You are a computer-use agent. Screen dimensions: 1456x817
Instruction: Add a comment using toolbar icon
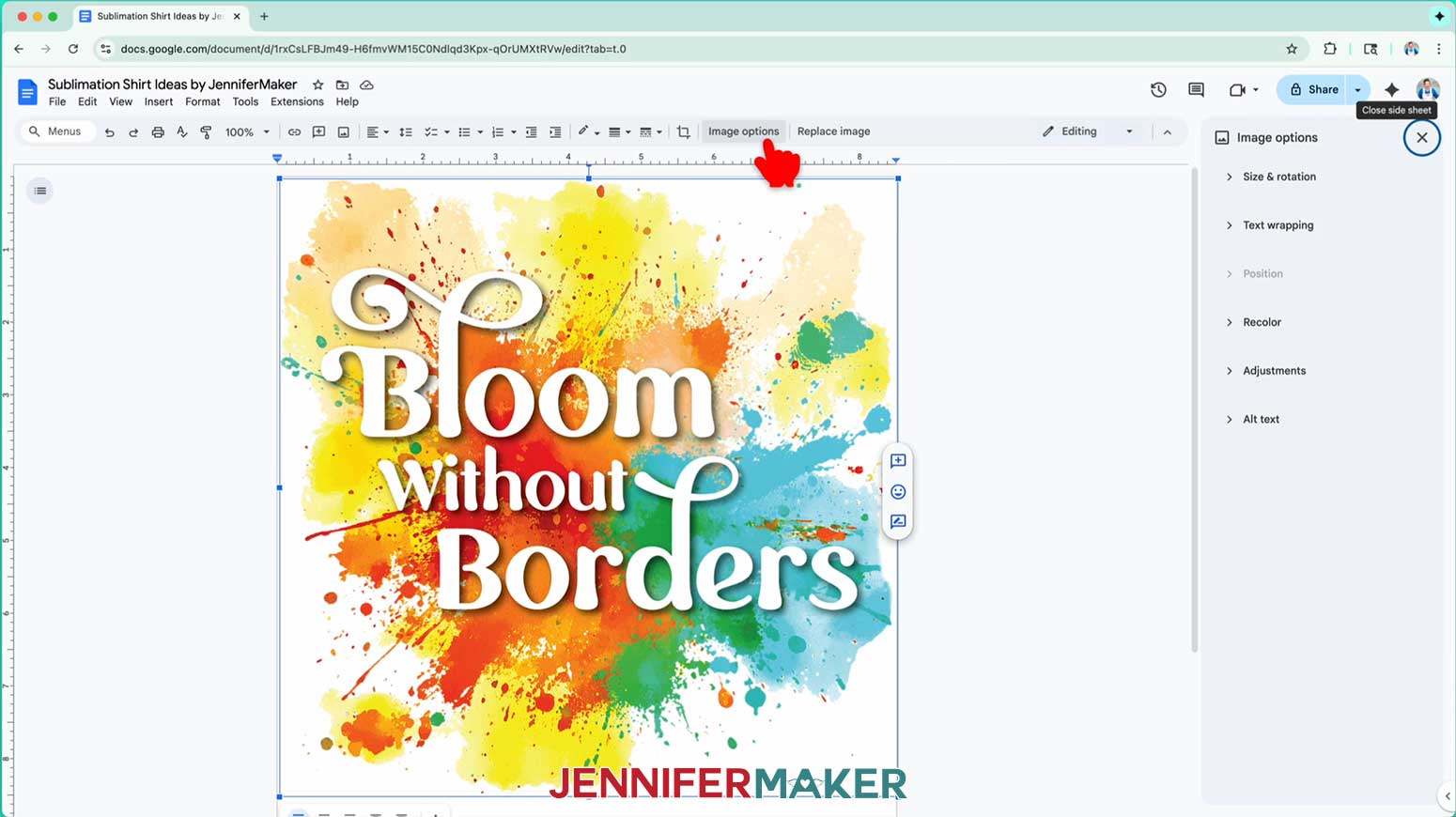tap(318, 132)
